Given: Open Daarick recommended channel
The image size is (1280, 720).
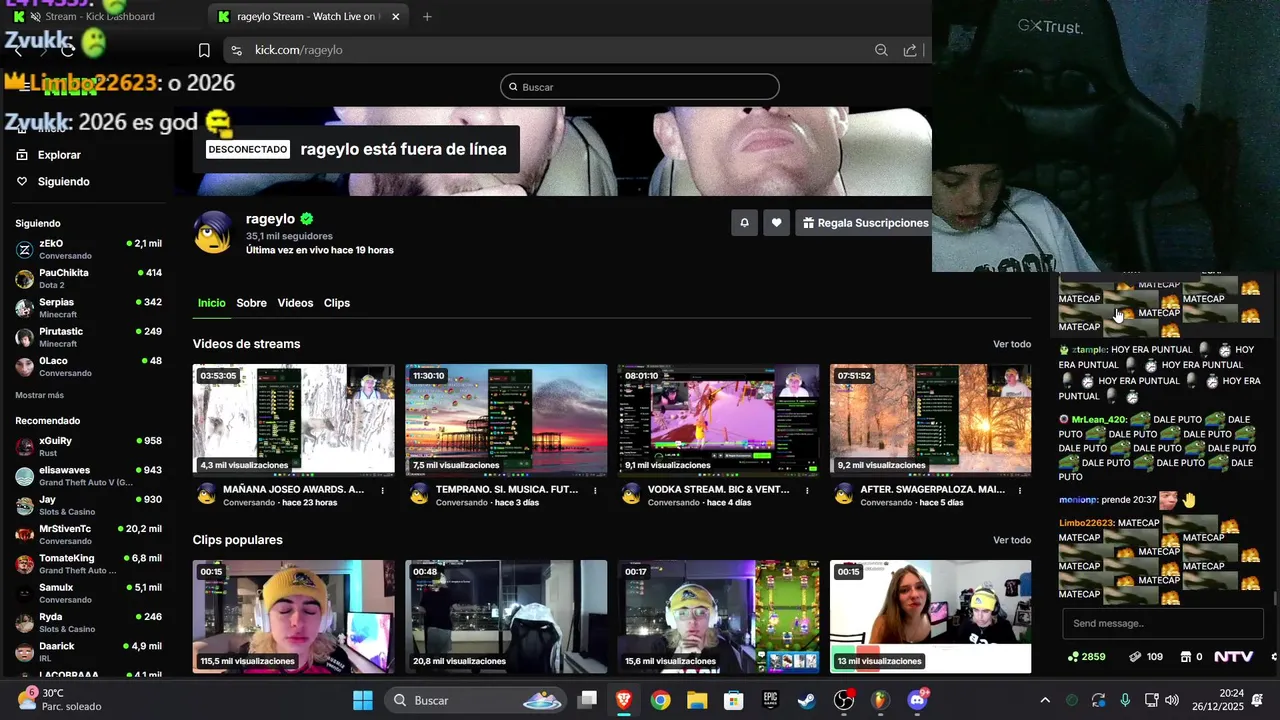Looking at the screenshot, I should 88,652.
